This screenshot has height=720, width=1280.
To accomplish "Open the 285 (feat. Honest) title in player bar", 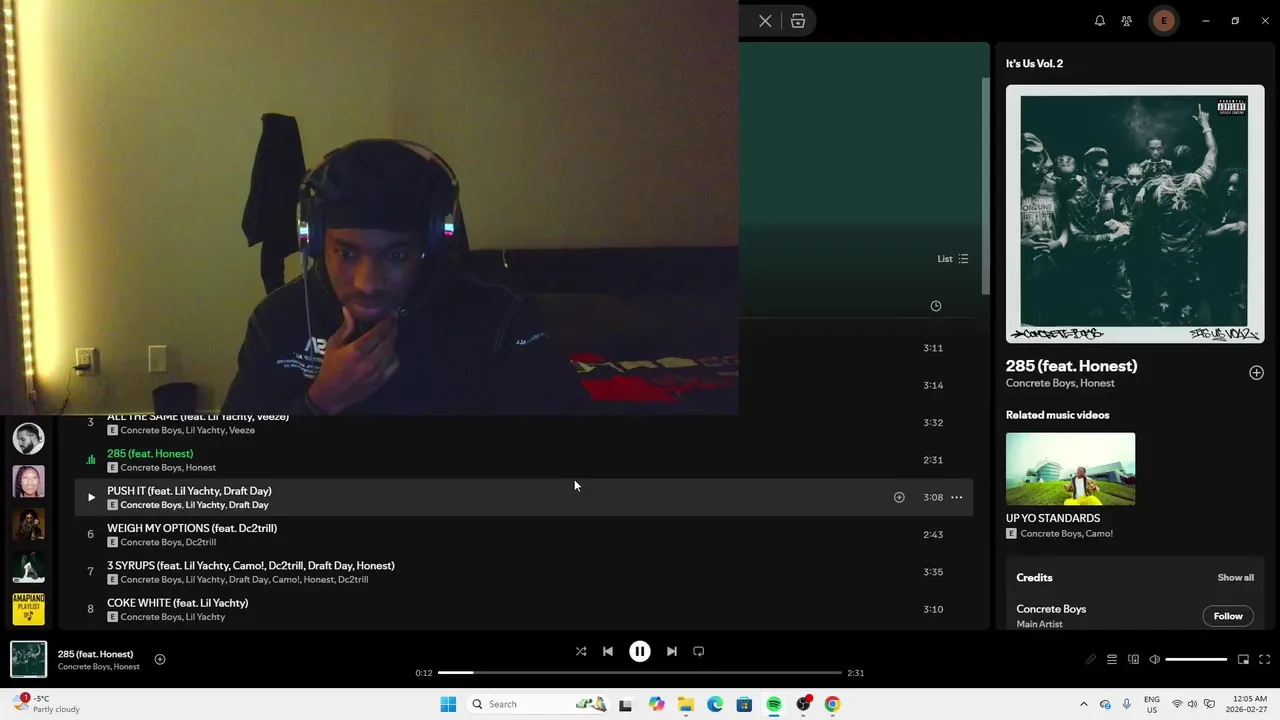I will pyautogui.click(x=95, y=654).
